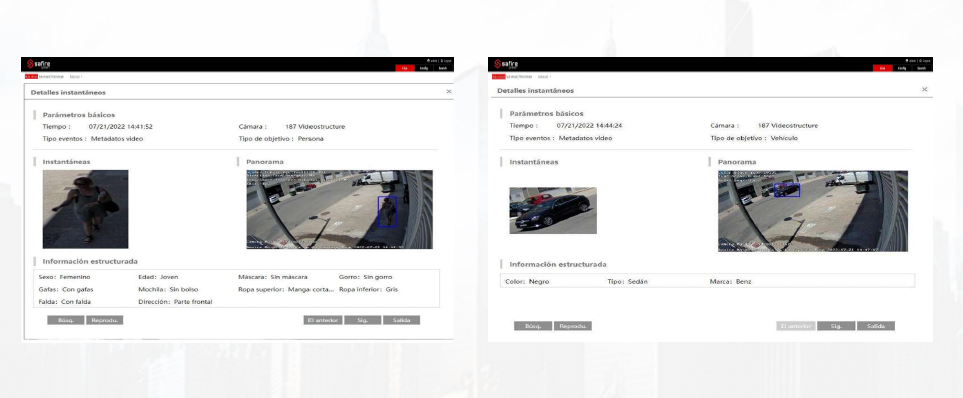Click the admin user in the Persona window header

coord(432,61)
